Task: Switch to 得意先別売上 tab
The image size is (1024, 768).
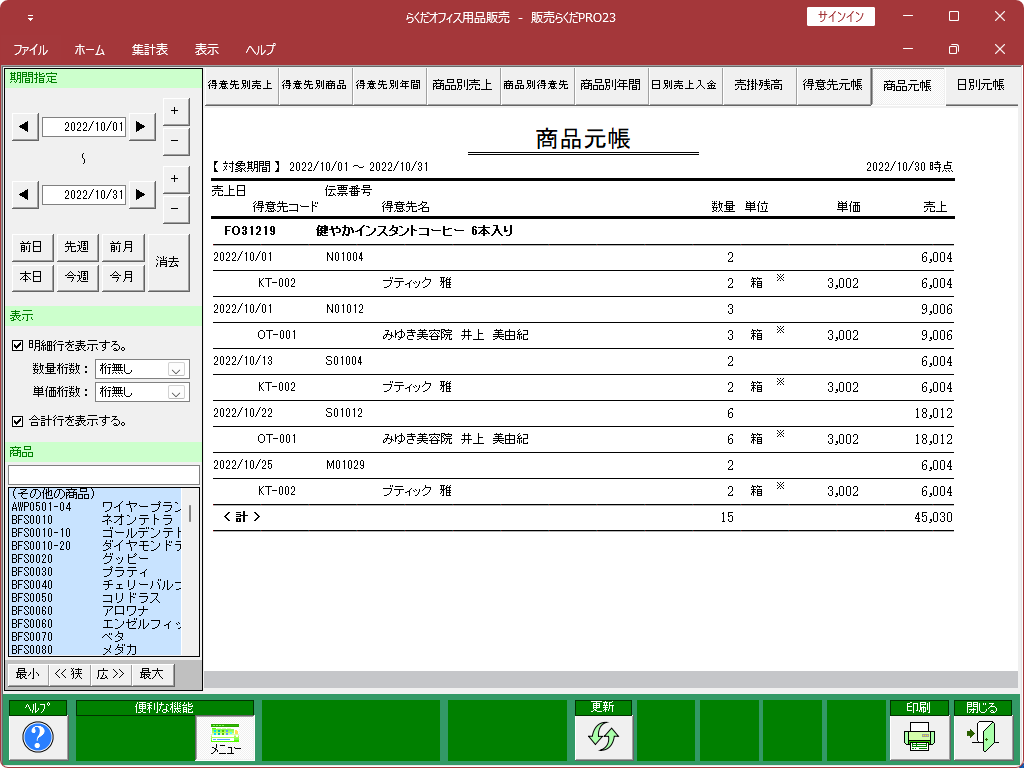Action: [241, 85]
